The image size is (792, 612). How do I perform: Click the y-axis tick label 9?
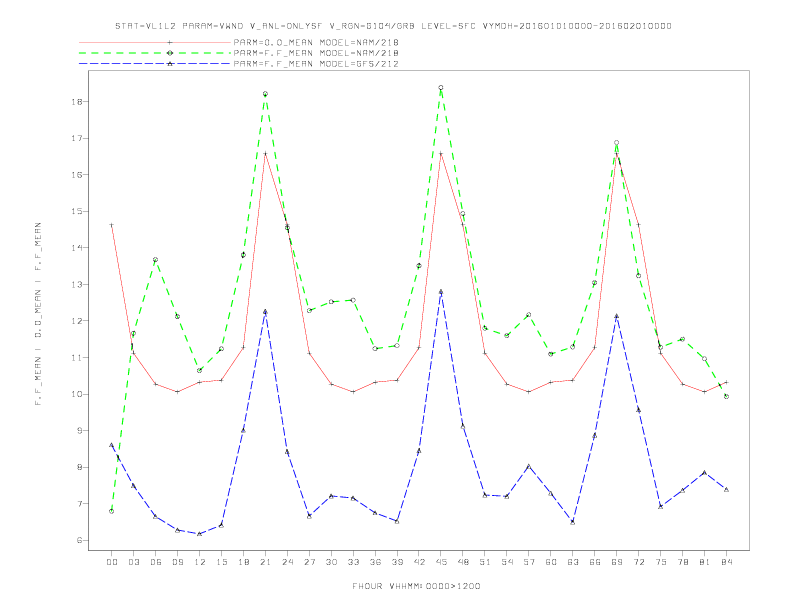pos(79,431)
